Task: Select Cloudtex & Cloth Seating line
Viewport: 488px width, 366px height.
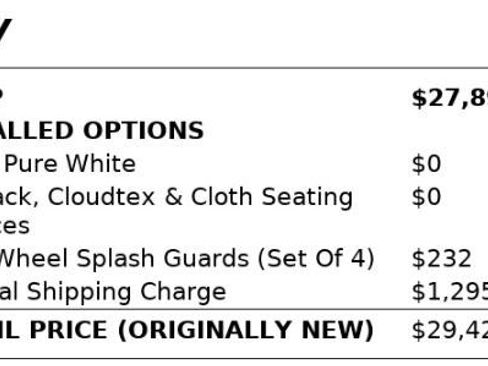Action: click(176, 197)
